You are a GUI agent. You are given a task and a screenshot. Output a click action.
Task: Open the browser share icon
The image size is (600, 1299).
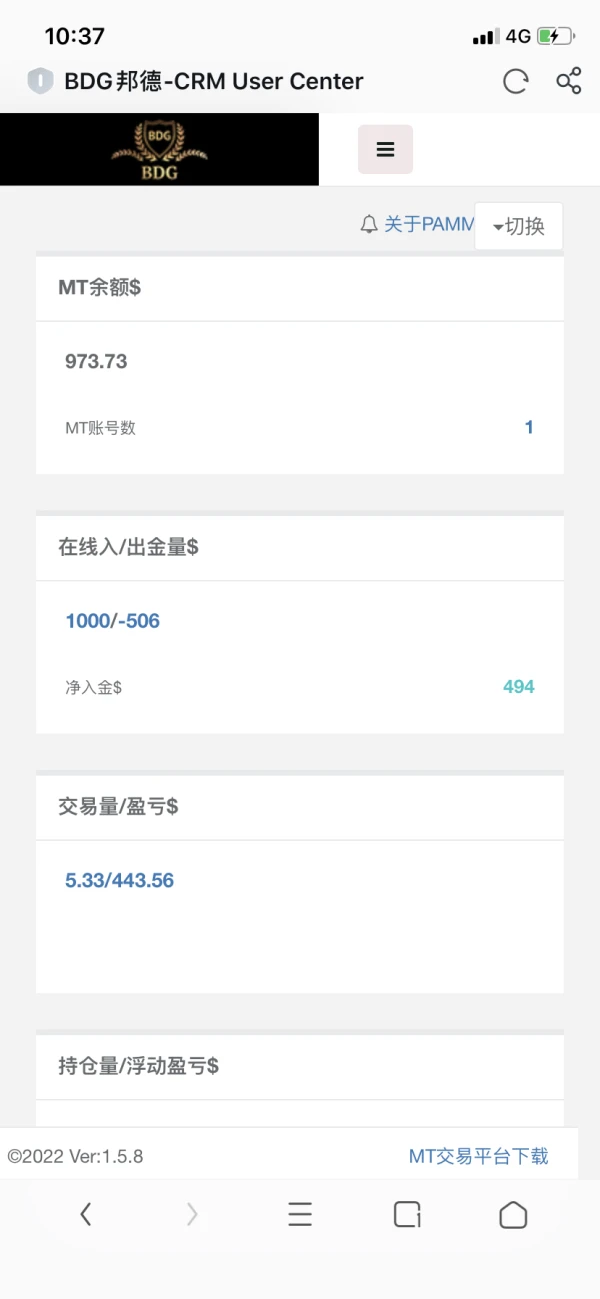tap(568, 82)
